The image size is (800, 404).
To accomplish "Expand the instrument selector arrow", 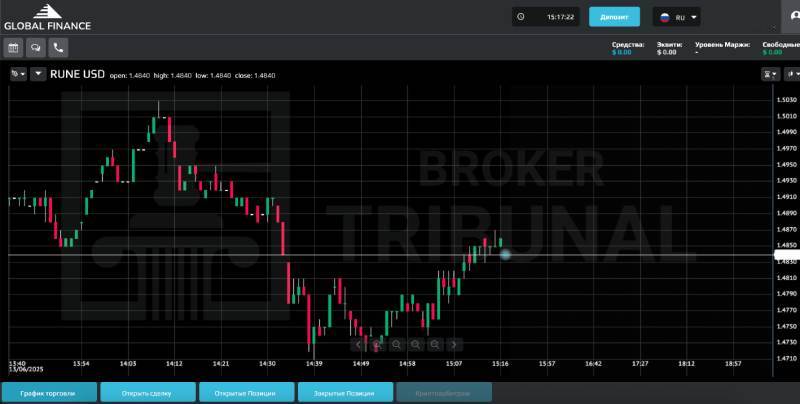I will click(x=38, y=74).
